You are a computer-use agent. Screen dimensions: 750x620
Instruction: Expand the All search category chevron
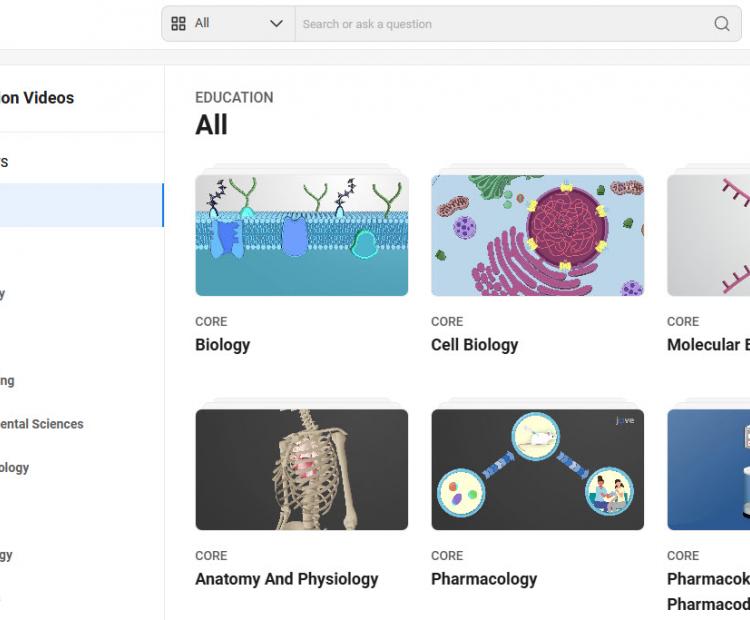click(x=276, y=24)
